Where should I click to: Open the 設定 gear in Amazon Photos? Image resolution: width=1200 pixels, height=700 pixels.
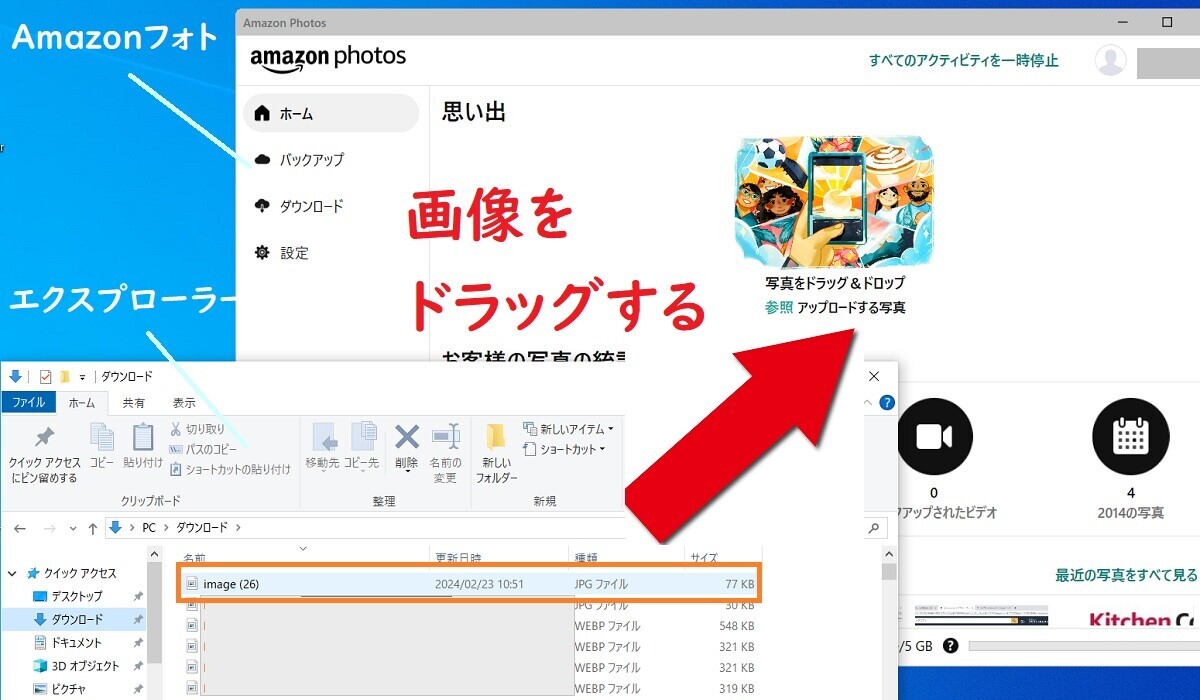(283, 253)
